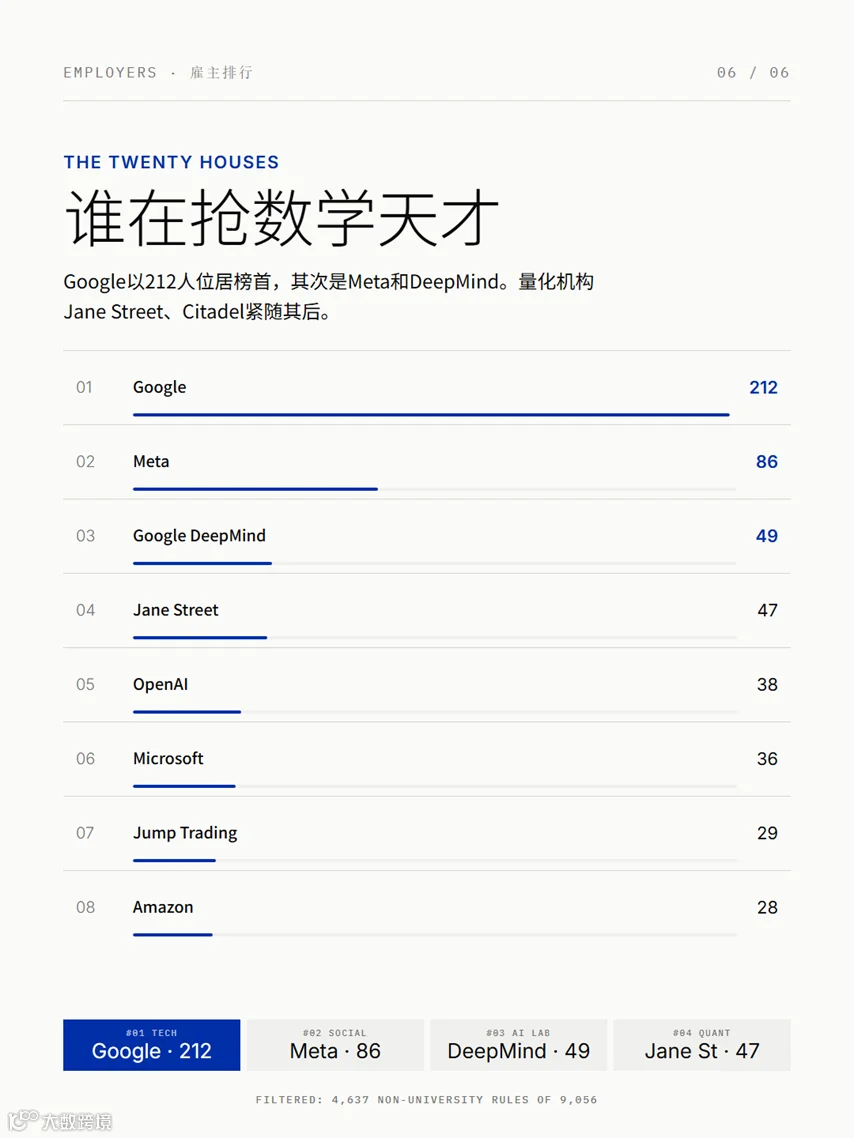This screenshot has height=1138, width=854.
Task: Click the FILTERED non-university rules footer text
Action: pyautogui.click(x=427, y=1100)
